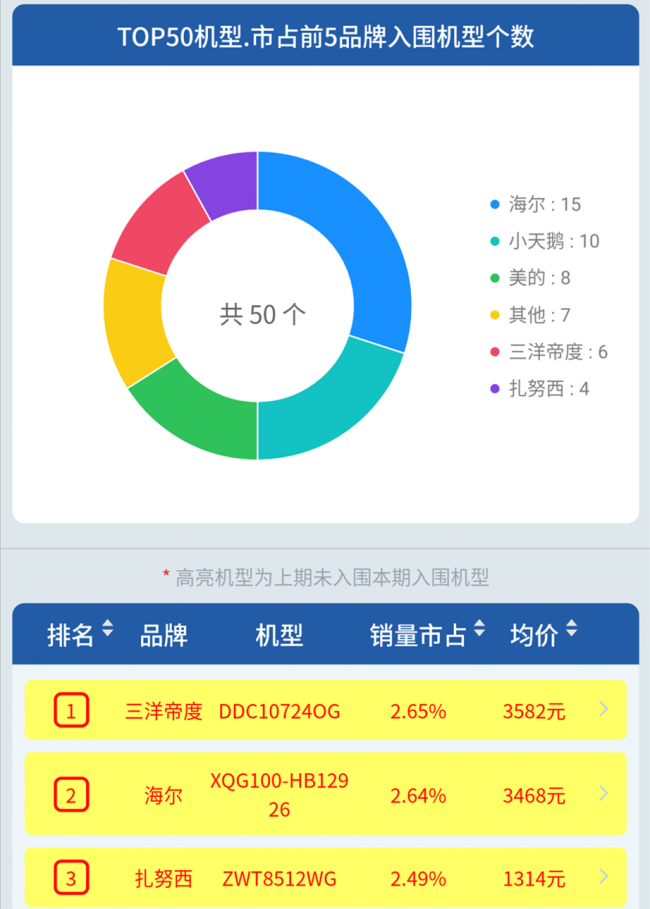Click rank badge 3

[71, 878]
